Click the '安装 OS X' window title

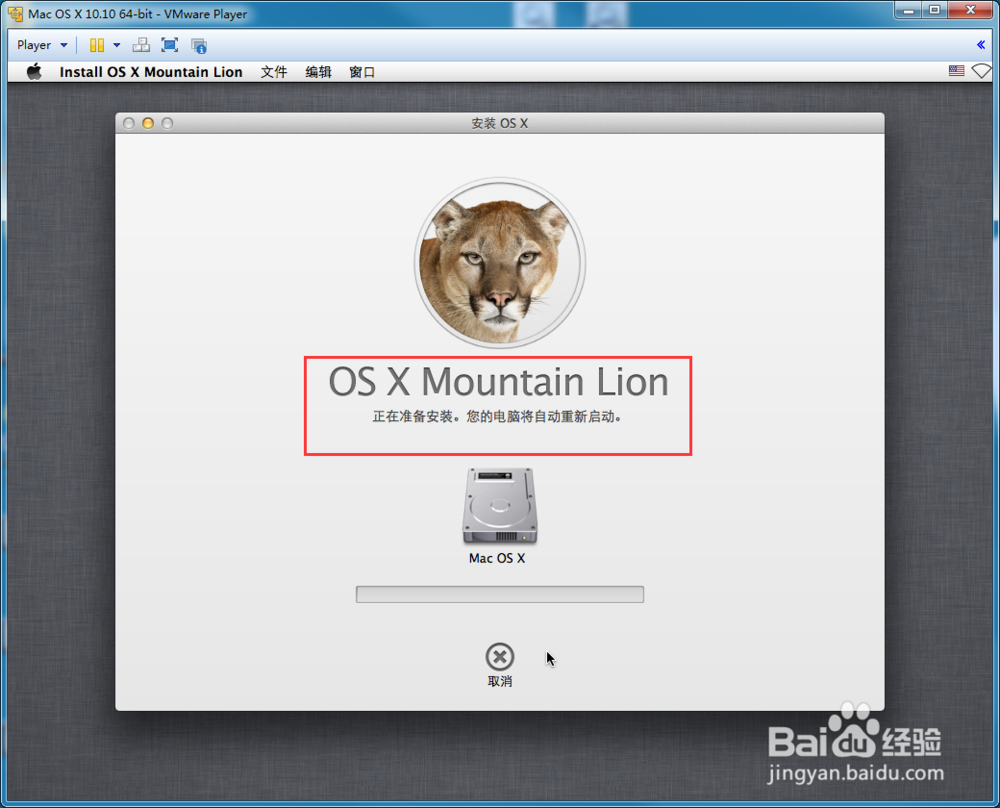500,123
